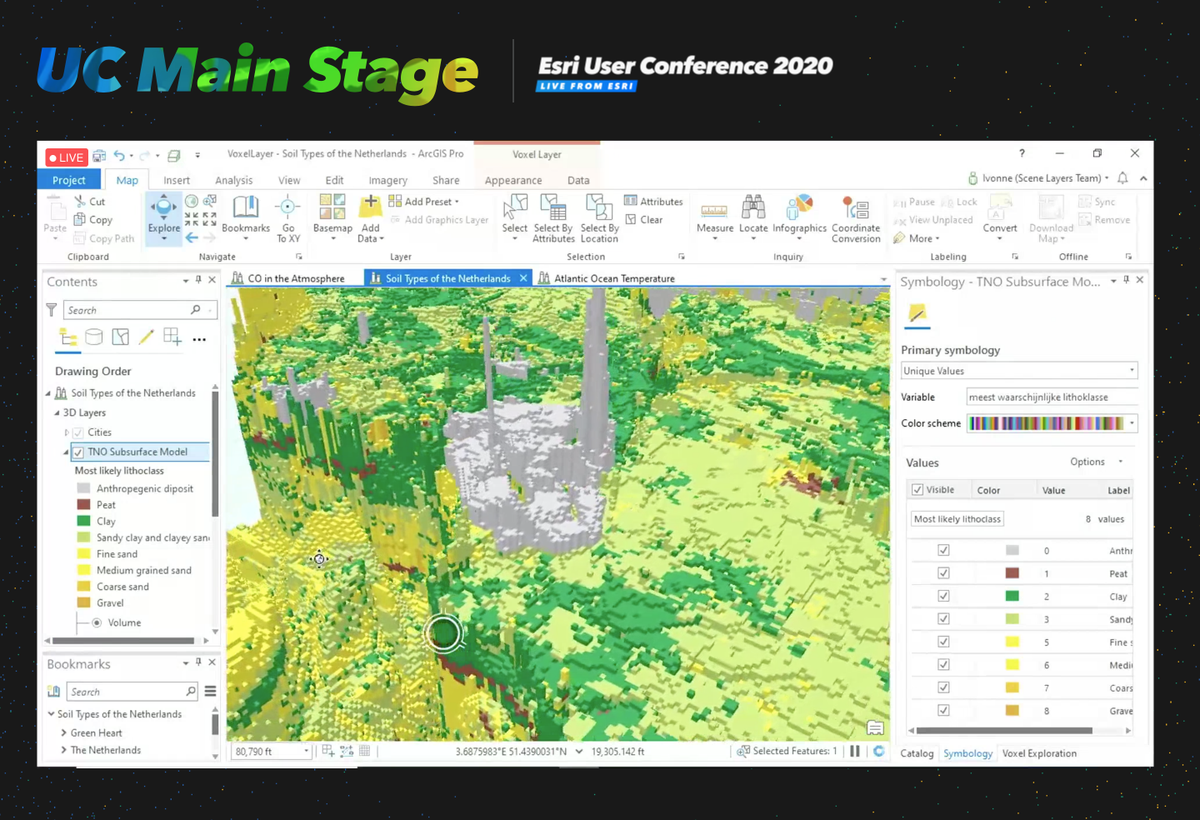Viewport: 1200px width, 820px height.
Task: Switch to List By Editing
Action: click(x=147, y=337)
